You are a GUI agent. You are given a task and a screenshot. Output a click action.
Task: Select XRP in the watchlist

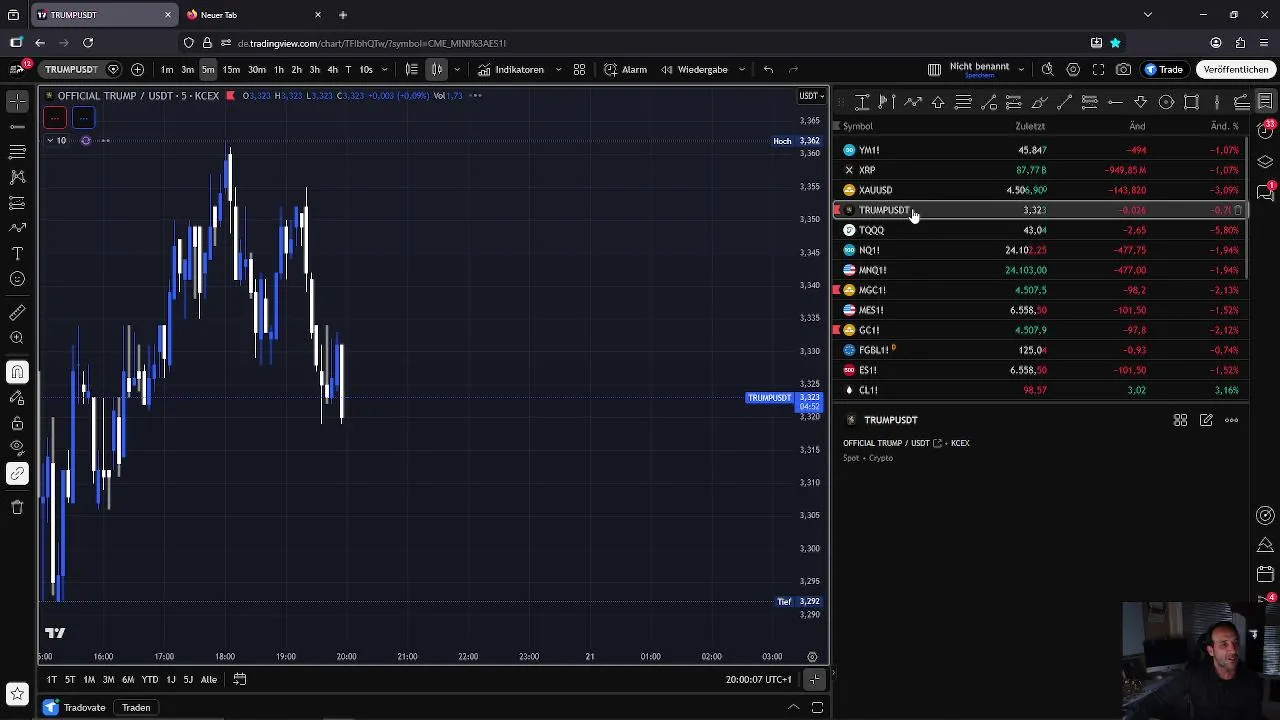pos(1040,170)
